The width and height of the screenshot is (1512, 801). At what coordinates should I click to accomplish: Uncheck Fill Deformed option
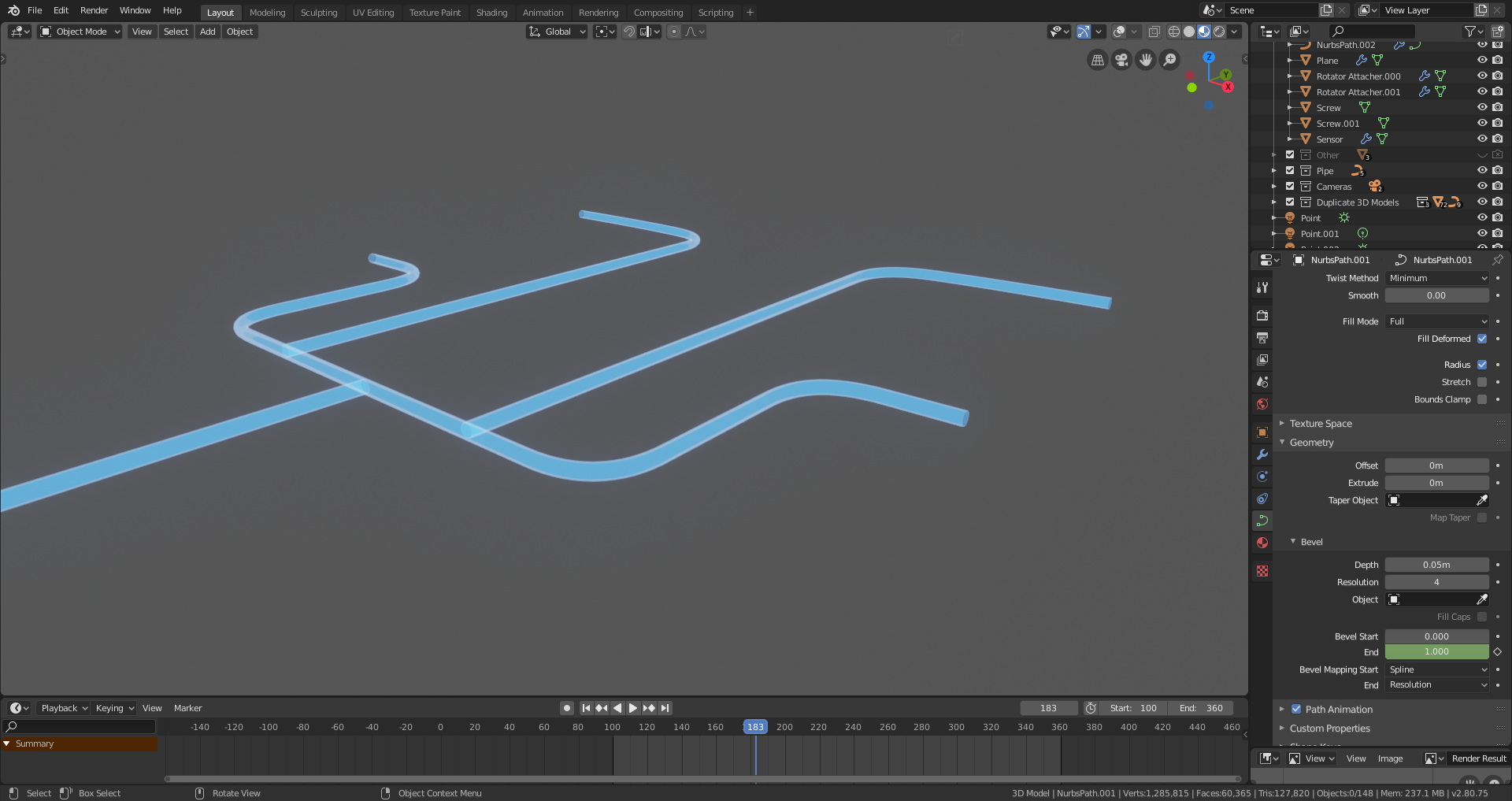[1483, 339]
